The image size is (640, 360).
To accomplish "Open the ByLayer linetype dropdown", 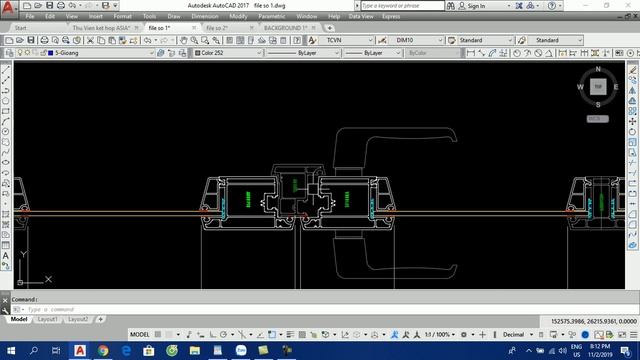I will pyautogui.click(x=337, y=53).
